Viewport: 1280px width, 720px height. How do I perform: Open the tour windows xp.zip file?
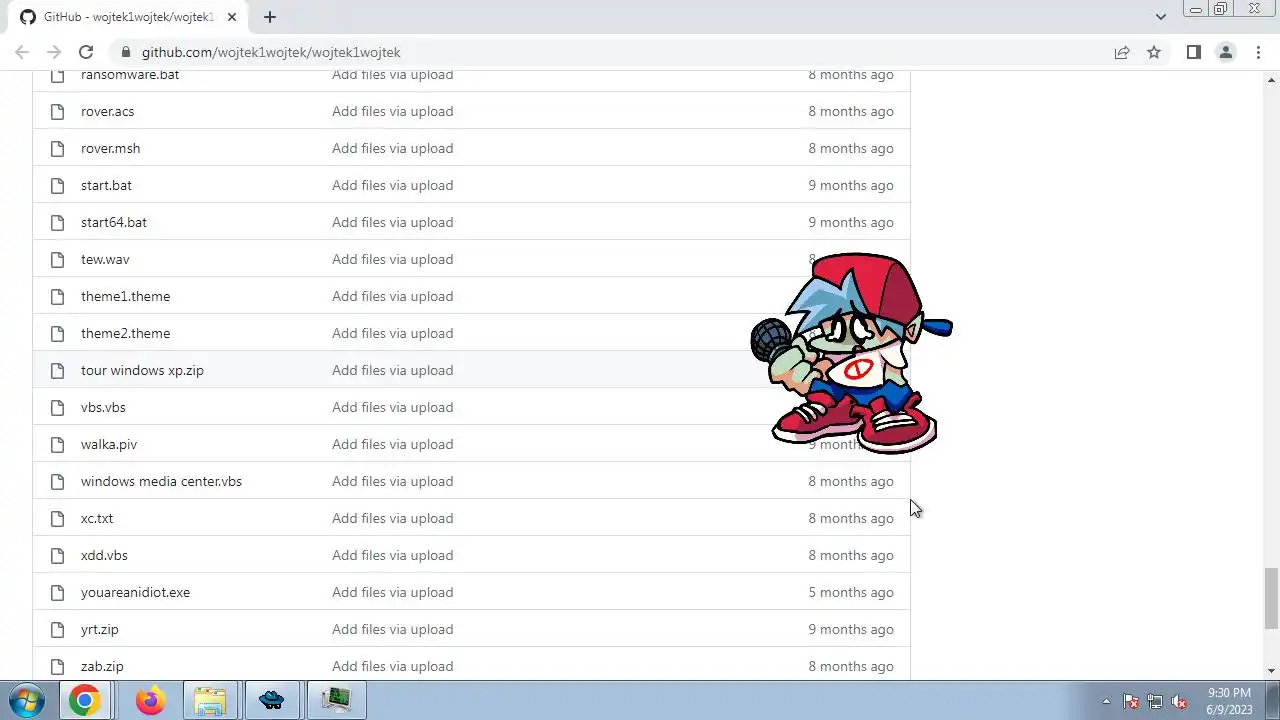[142, 370]
